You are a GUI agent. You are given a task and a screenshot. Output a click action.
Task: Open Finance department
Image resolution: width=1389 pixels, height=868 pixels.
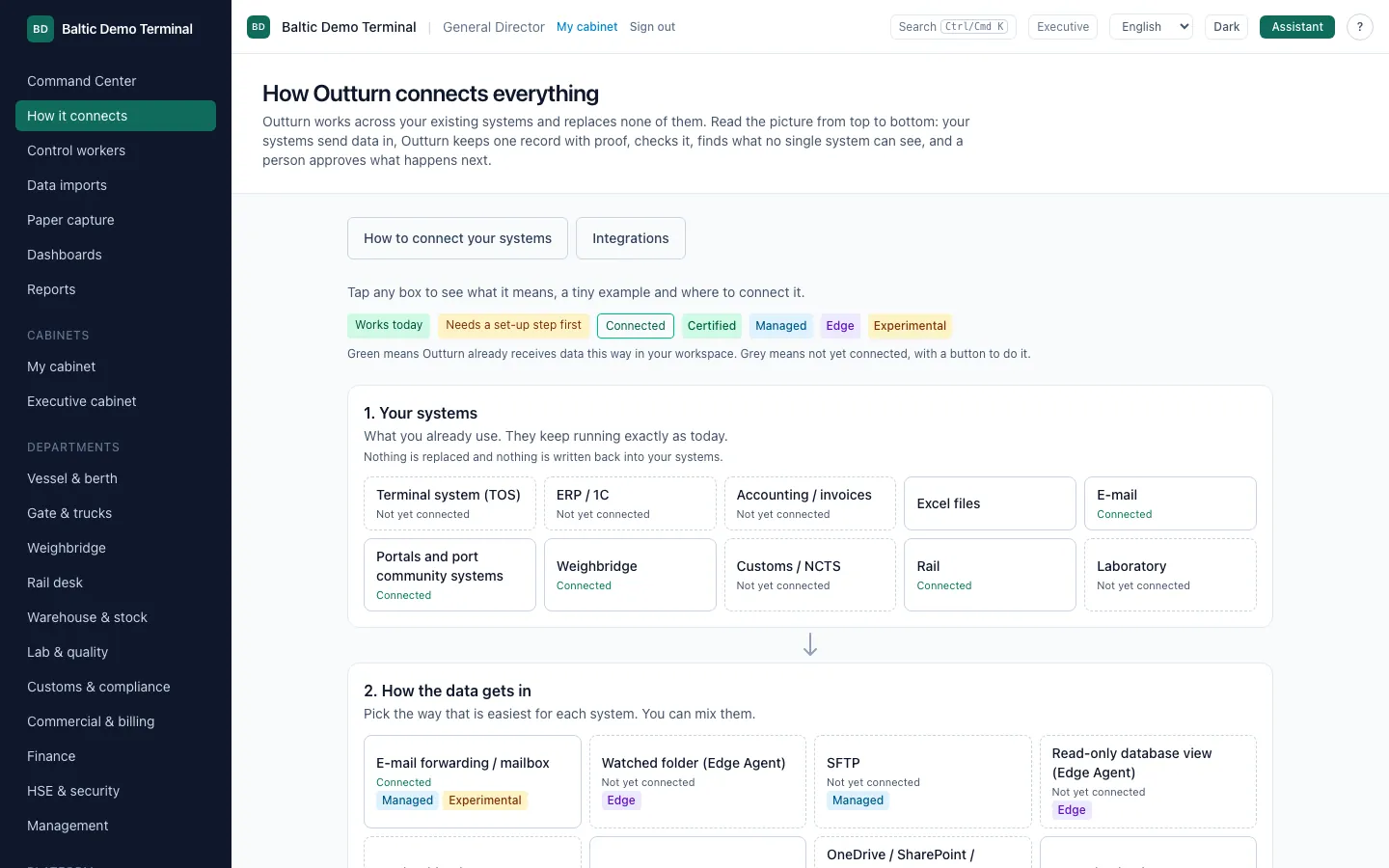(x=116, y=756)
